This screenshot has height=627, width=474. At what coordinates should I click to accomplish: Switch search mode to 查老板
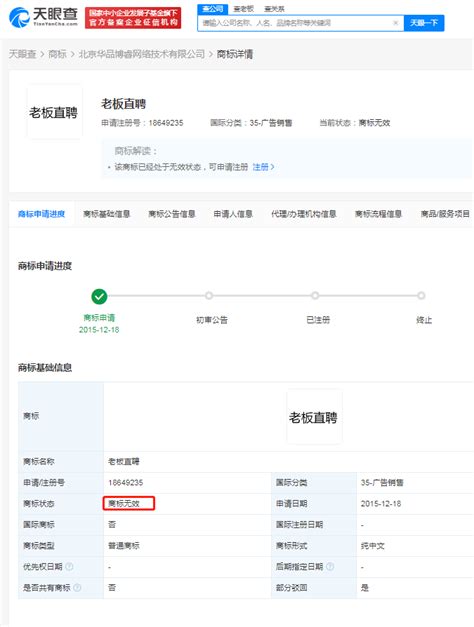pyautogui.click(x=244, y=9)
